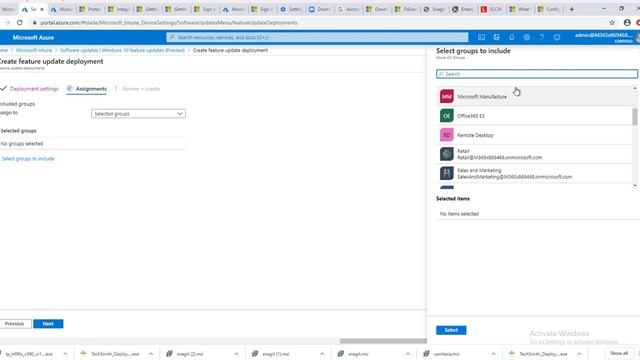The image size is (640, 360).
Task: Open directory and subscription filter icon
Action: (496, 37)
